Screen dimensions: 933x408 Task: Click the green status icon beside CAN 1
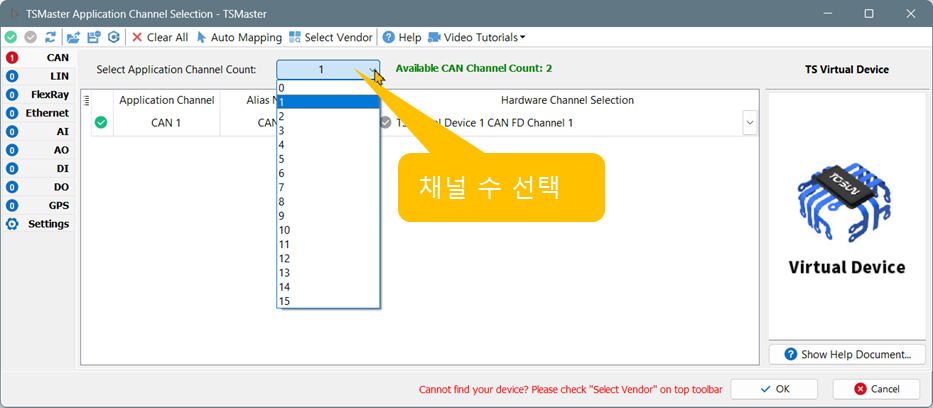coord(101,123)
